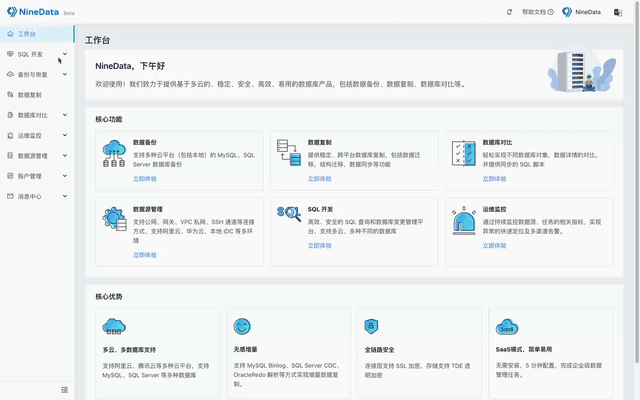Expand the 消息中心 chevron
Image resolution: width=640 pixels, height=400 pixels.
click(x=65, y=196)
